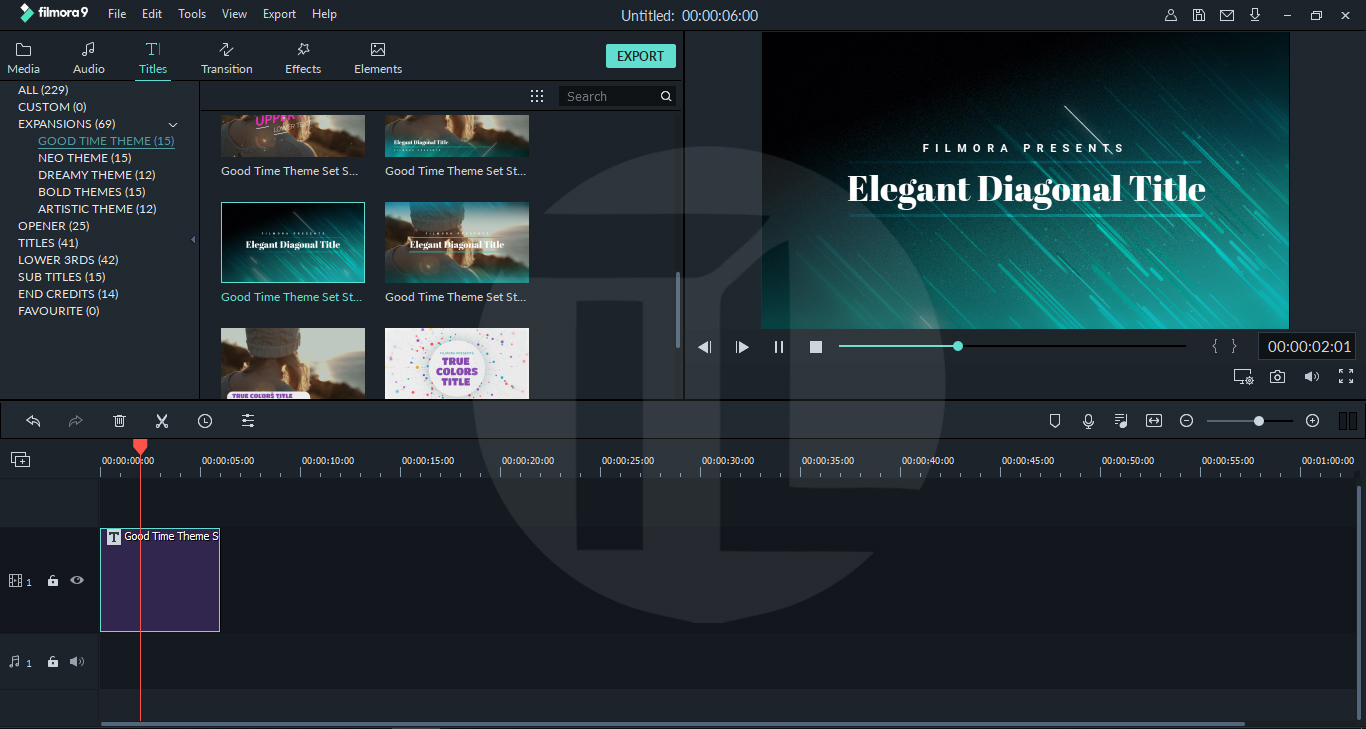Stop the preview playback
Image resolution: width=1366 pixels, height=729 pixels.
click(x=816, y=347)
